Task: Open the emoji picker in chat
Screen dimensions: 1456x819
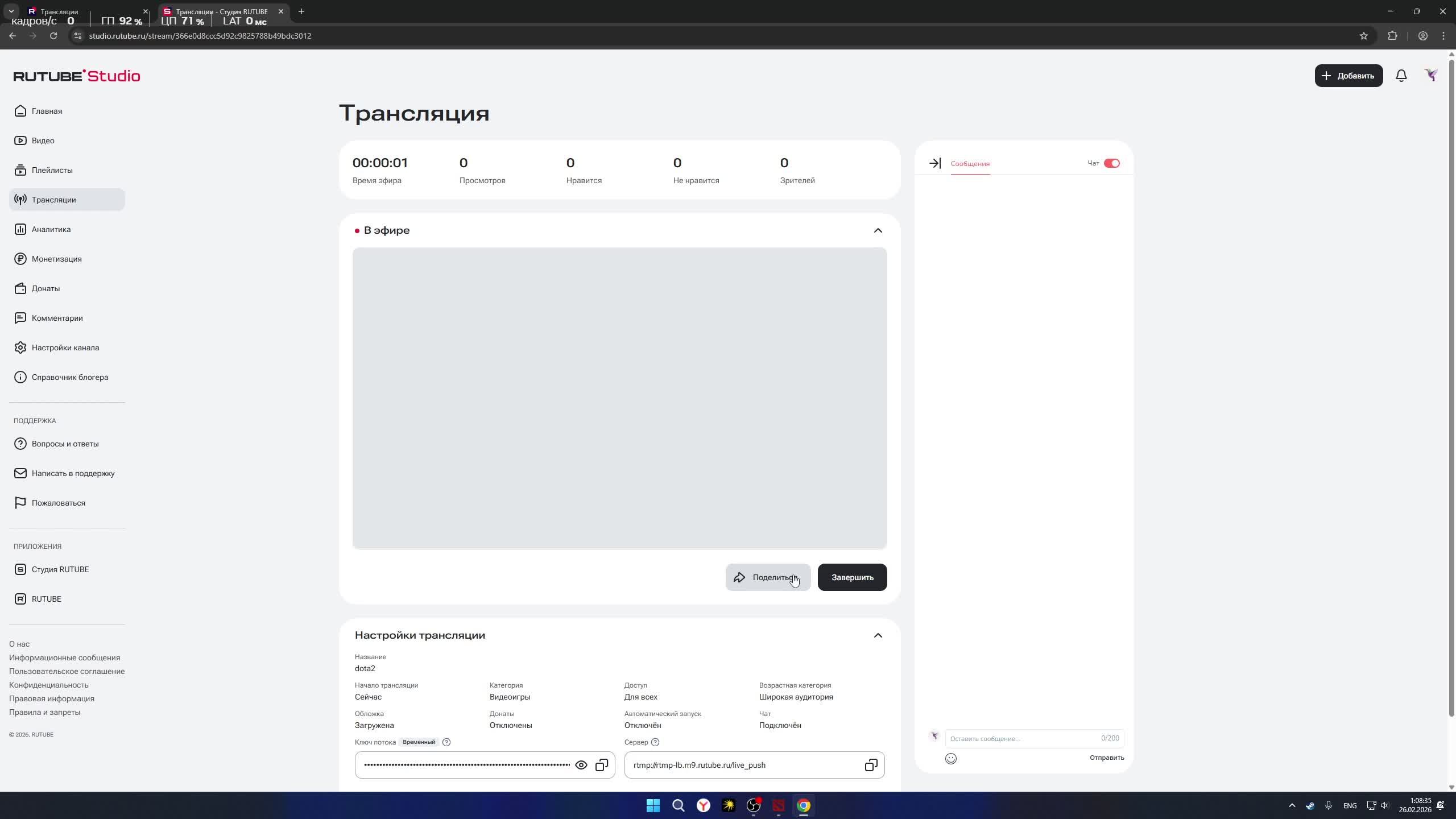Action: (x=951, y=758)
